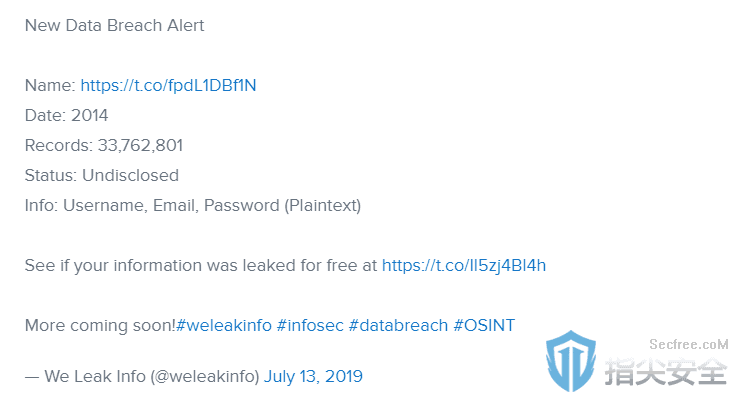Screen dimensions: 756x405
Task: Open the #weleakinfo hashtag
Action: coord(224,325)
